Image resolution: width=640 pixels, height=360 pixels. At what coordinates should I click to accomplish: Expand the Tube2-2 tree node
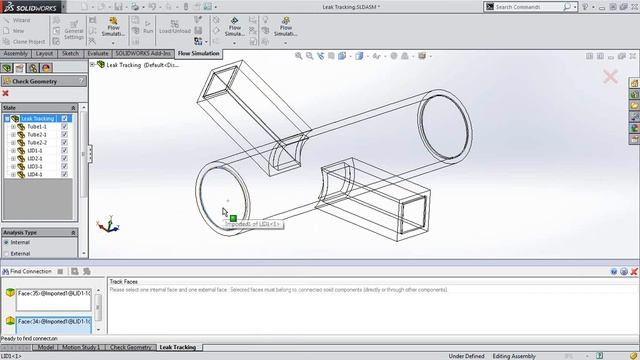[13, 142]
